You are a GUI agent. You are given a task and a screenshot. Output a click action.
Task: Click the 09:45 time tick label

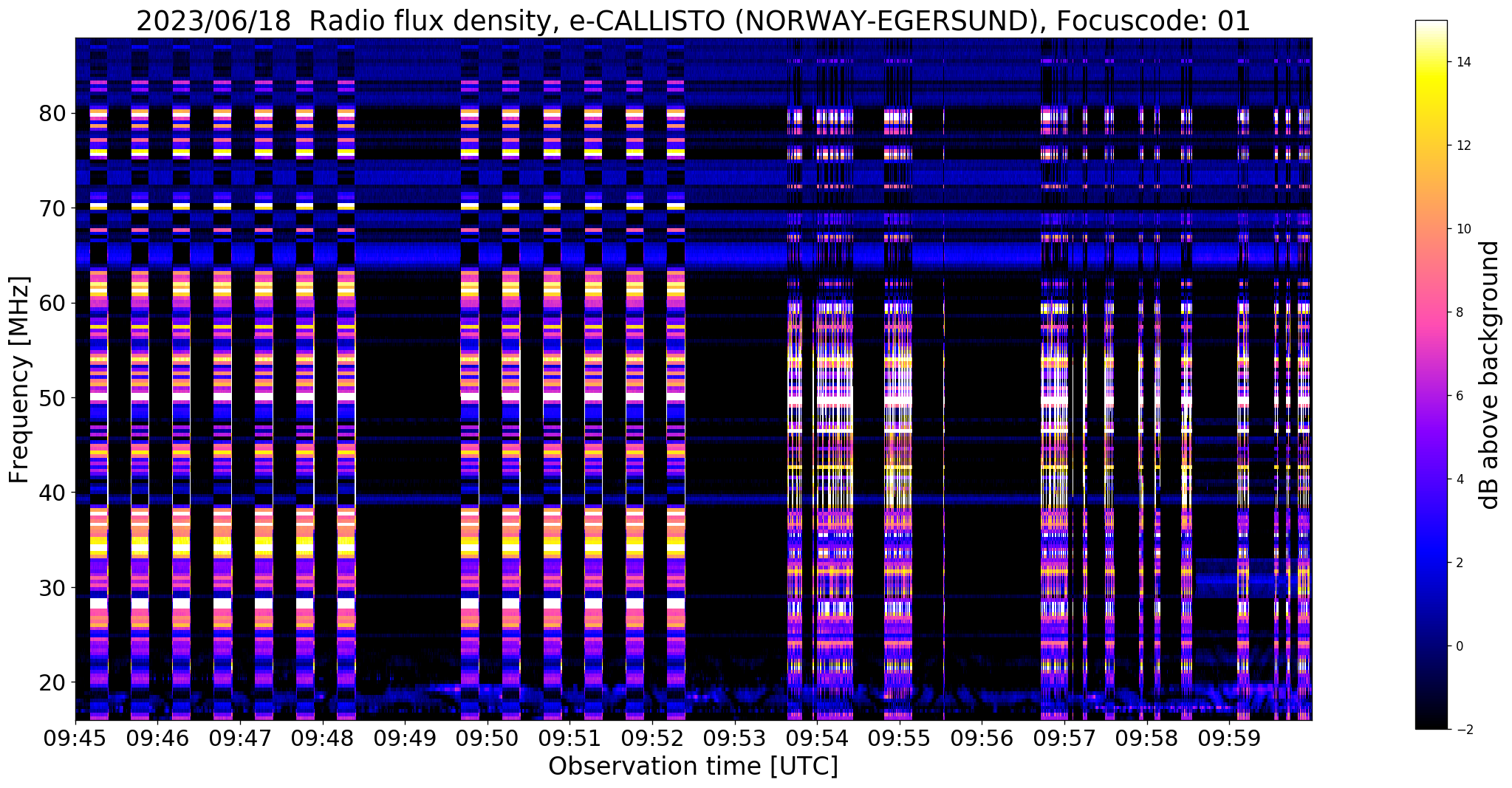coord(75,739)
